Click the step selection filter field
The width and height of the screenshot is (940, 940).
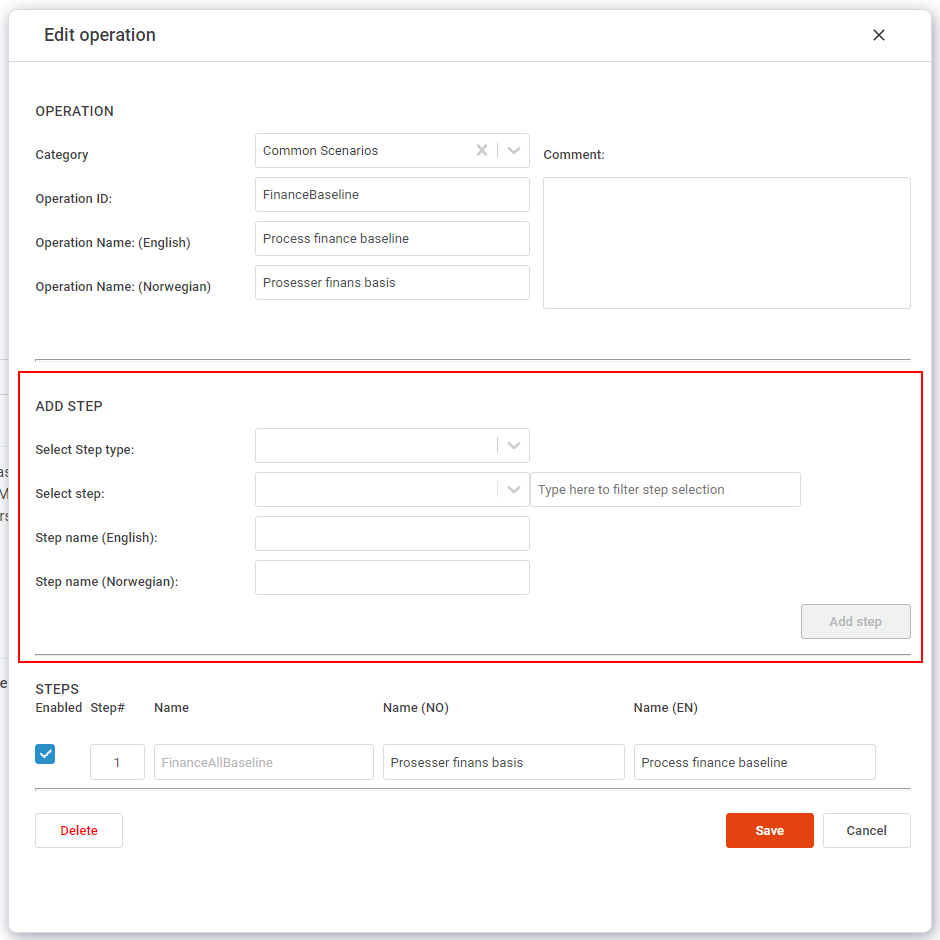coord(665,489)
